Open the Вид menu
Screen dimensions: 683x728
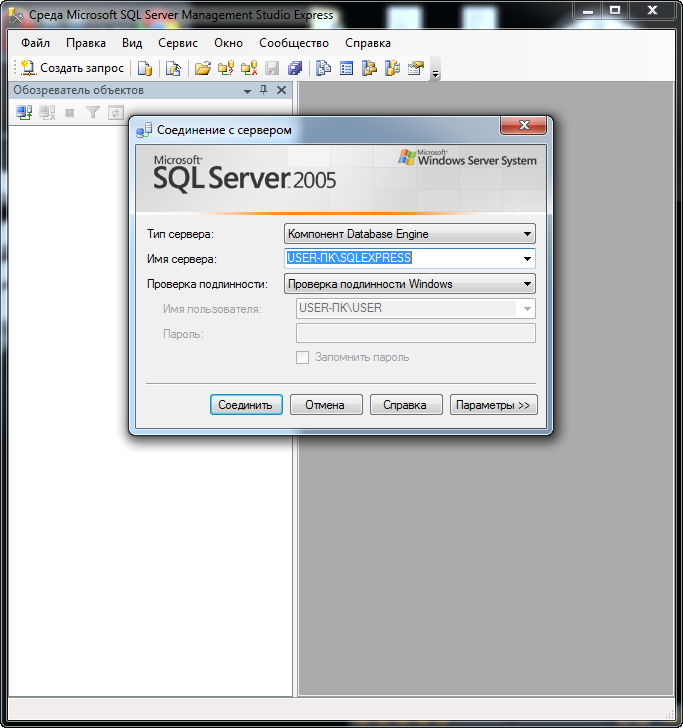(x=132, y=43)
